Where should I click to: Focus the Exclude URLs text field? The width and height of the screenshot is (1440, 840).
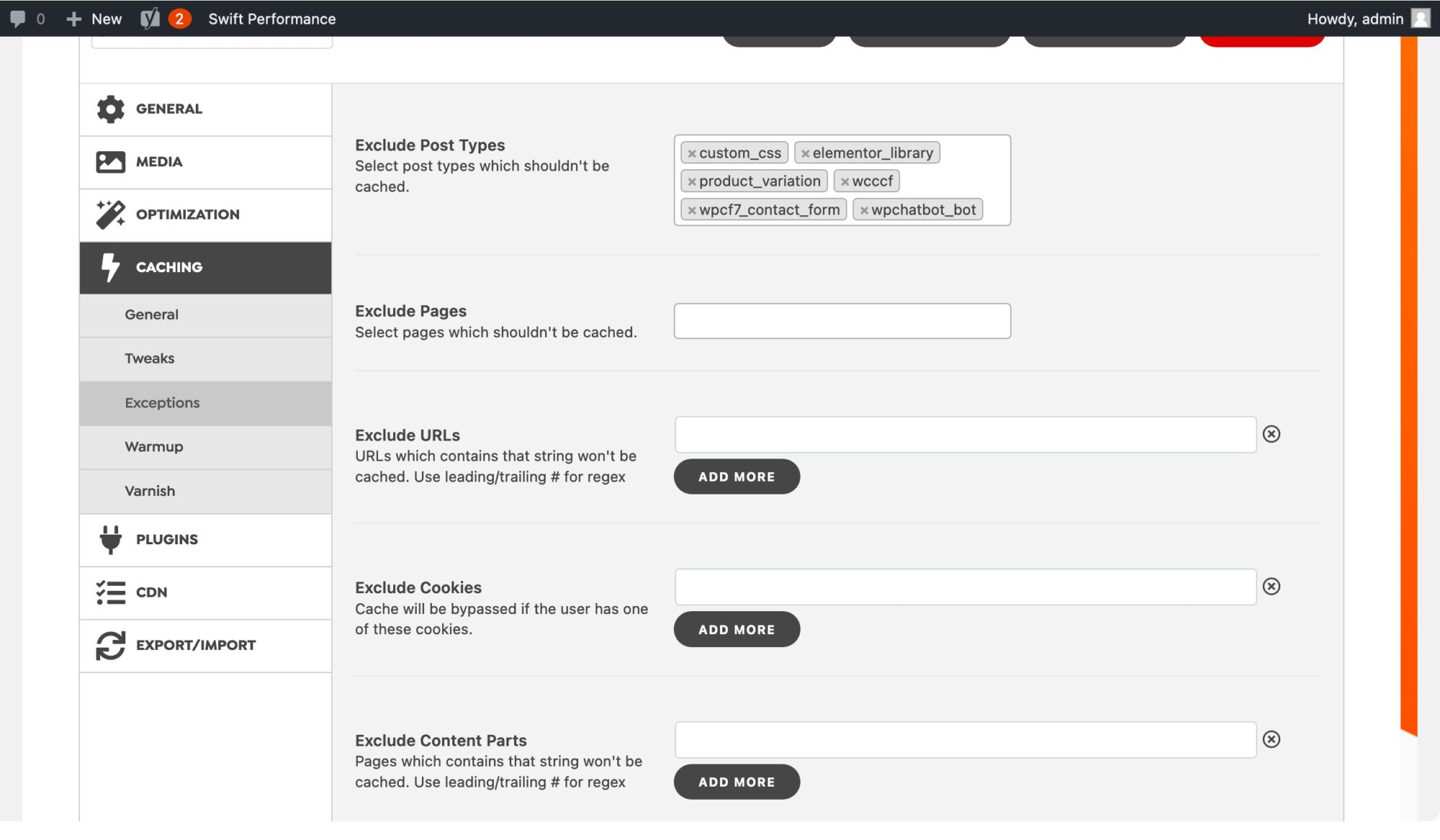966,435
